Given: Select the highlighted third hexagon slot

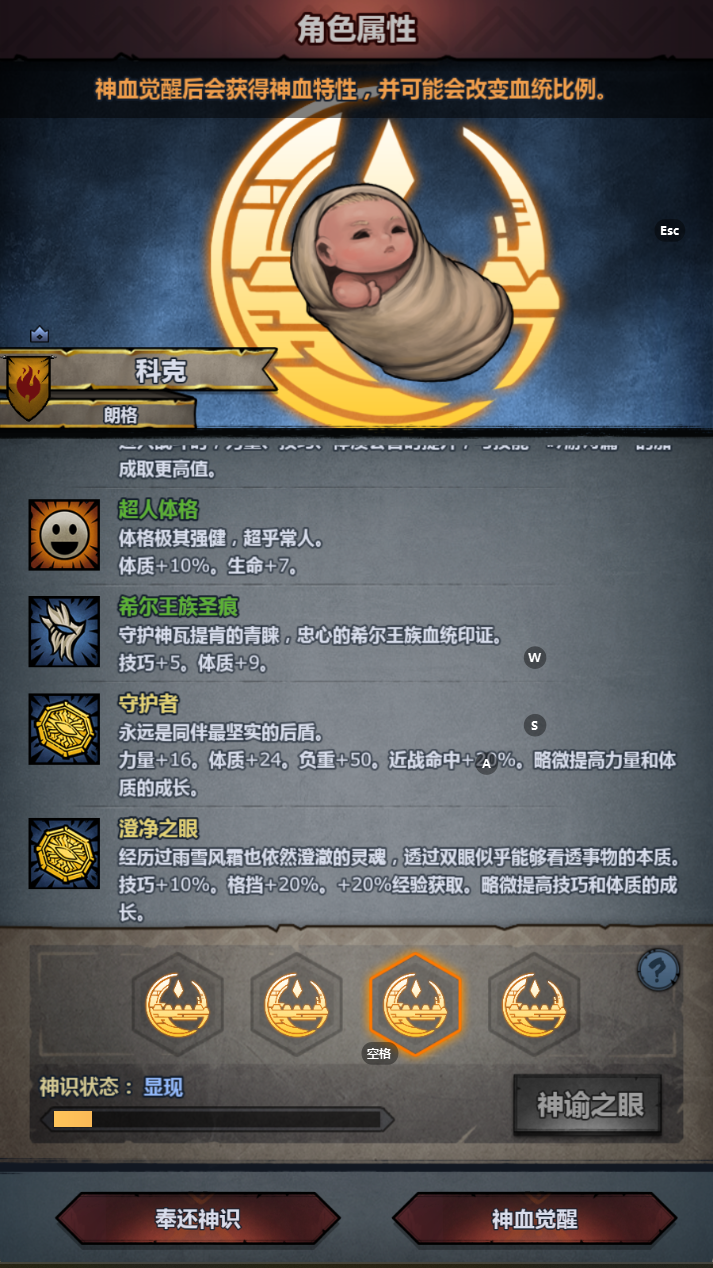Looking at the screenshot, I should tap(416, 1003).
